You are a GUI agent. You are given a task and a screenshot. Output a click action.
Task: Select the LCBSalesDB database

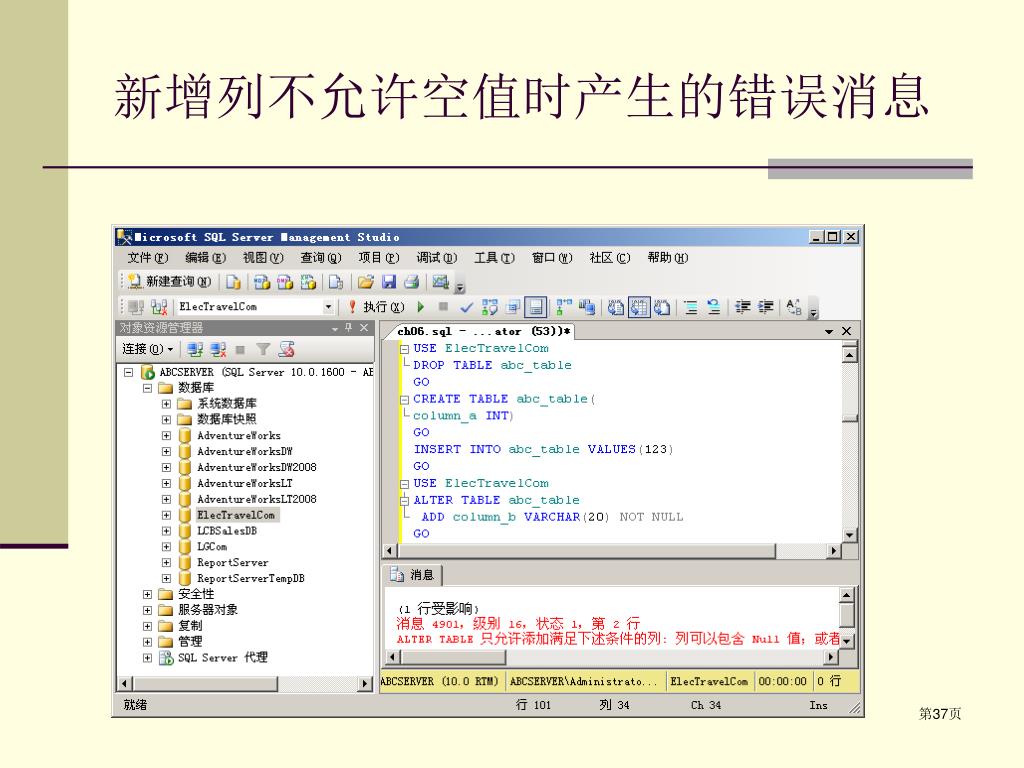click(227, 531)
